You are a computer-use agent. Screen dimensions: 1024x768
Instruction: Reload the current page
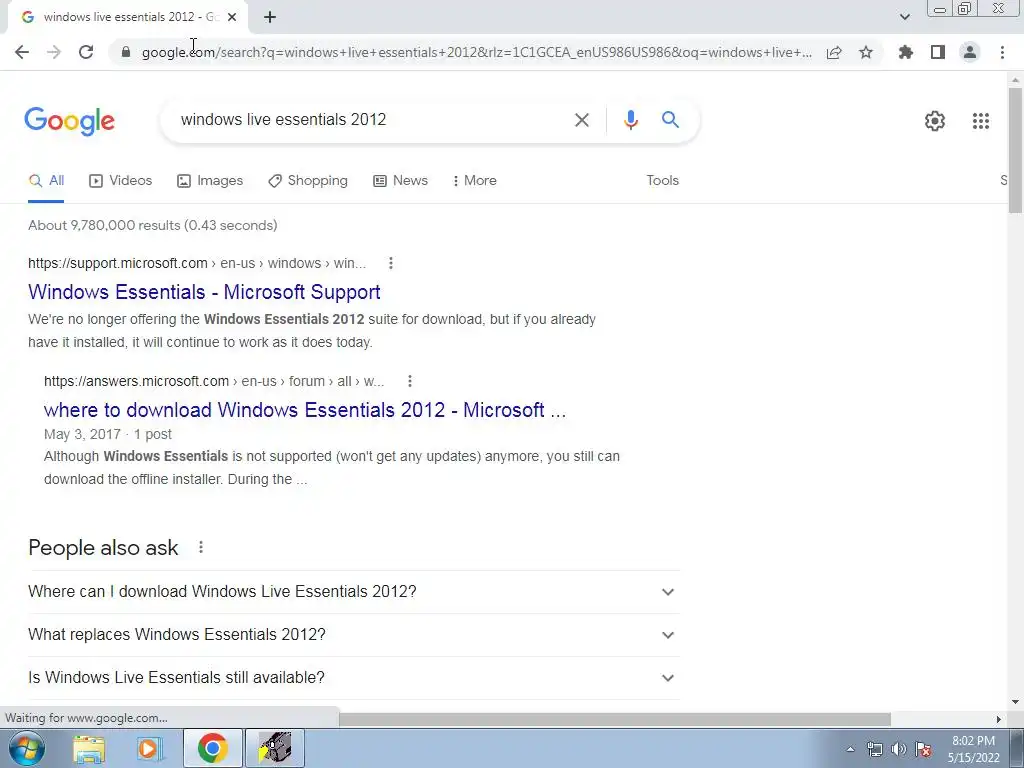(86, 52)
